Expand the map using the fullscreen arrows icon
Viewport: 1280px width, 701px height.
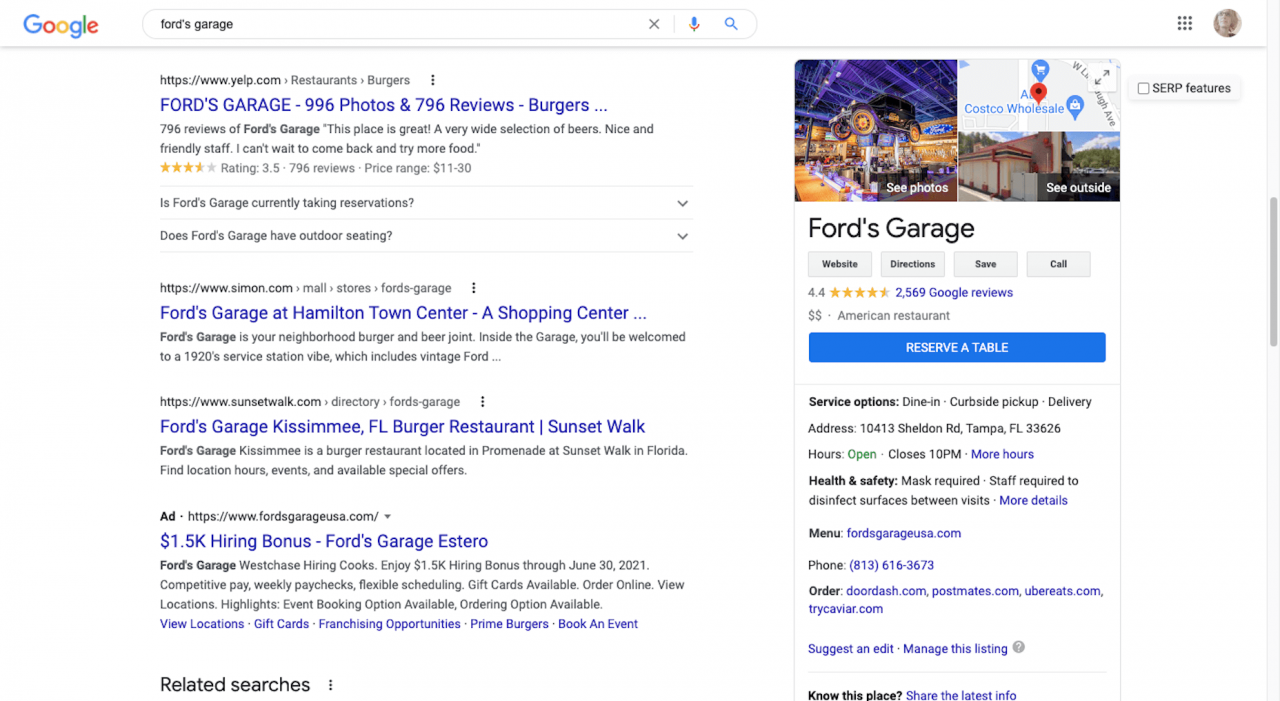click(x=1103, y=75)
